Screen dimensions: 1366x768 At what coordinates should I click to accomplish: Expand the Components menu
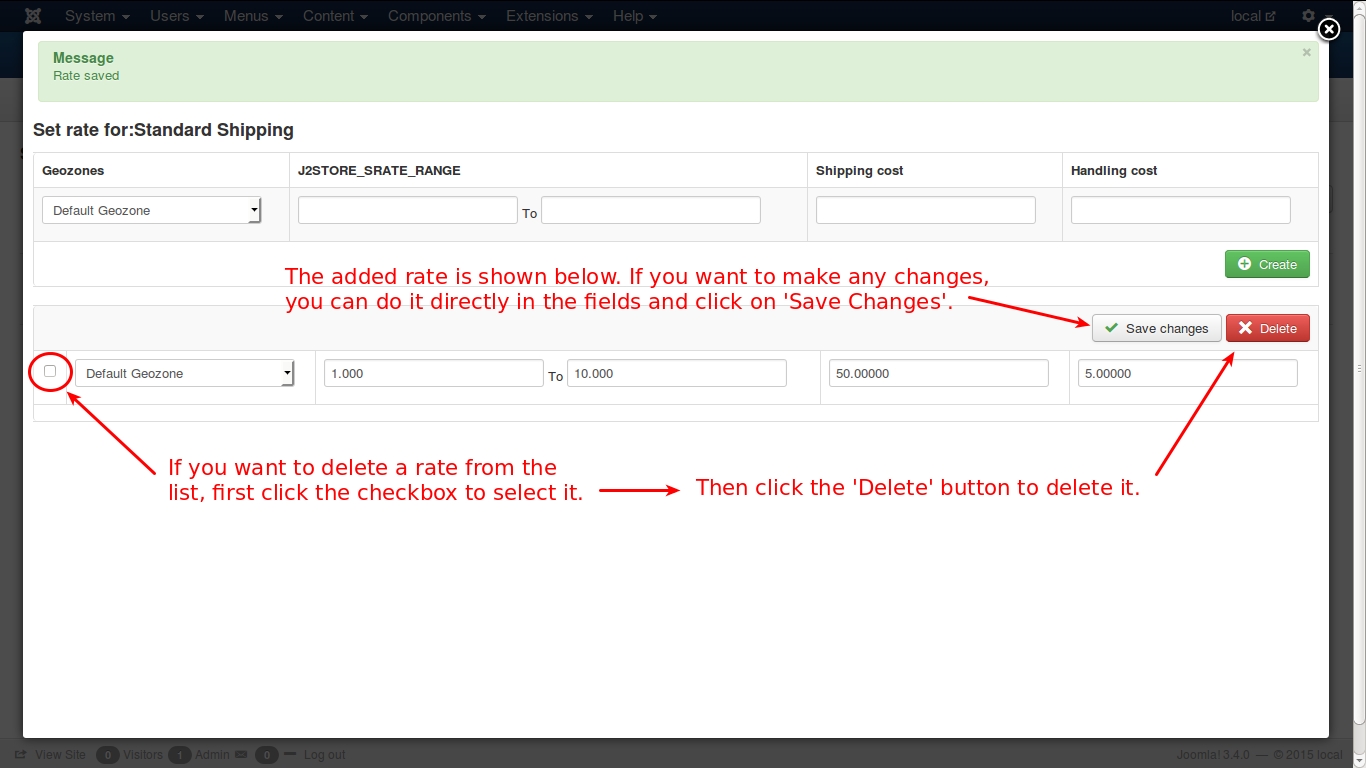436,16
